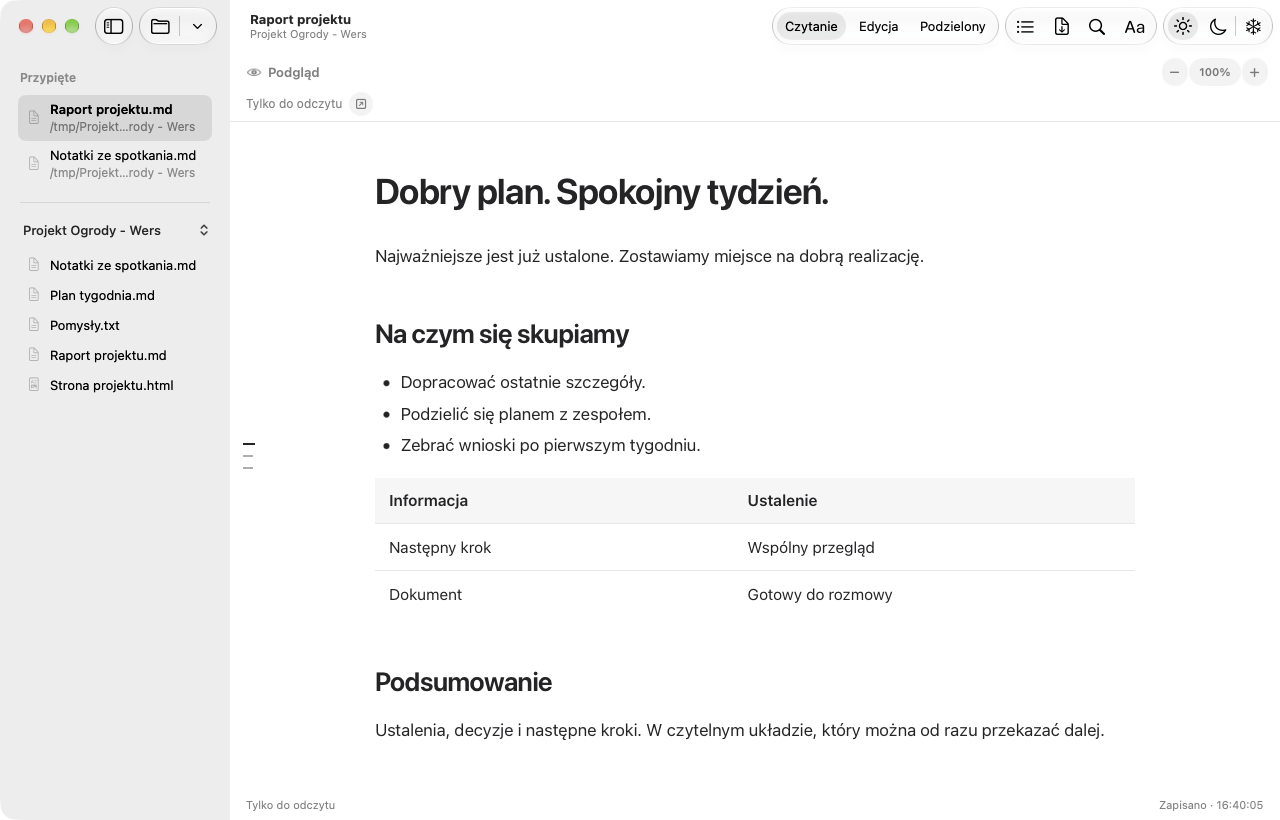This screenshot has width=1280, height=820.
Task: Enable the dark theme moon icon
Action: point(1218,27)
